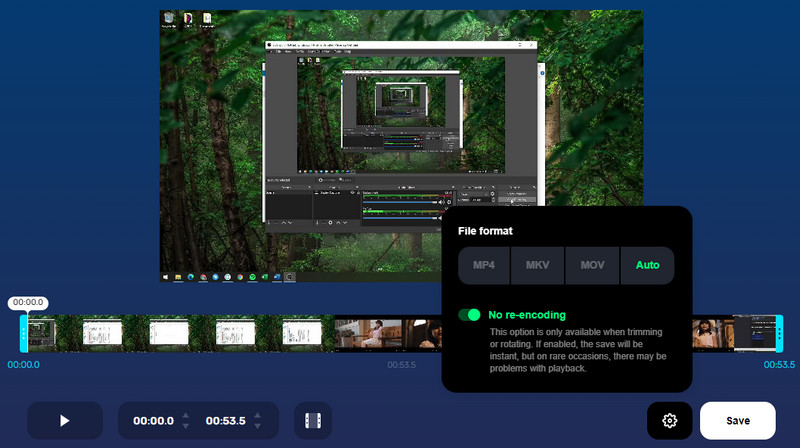The width and height of the screenshot is (800, 448).
Task: Toggle the No re-encoding switch
Action: (x=469, y=315)
